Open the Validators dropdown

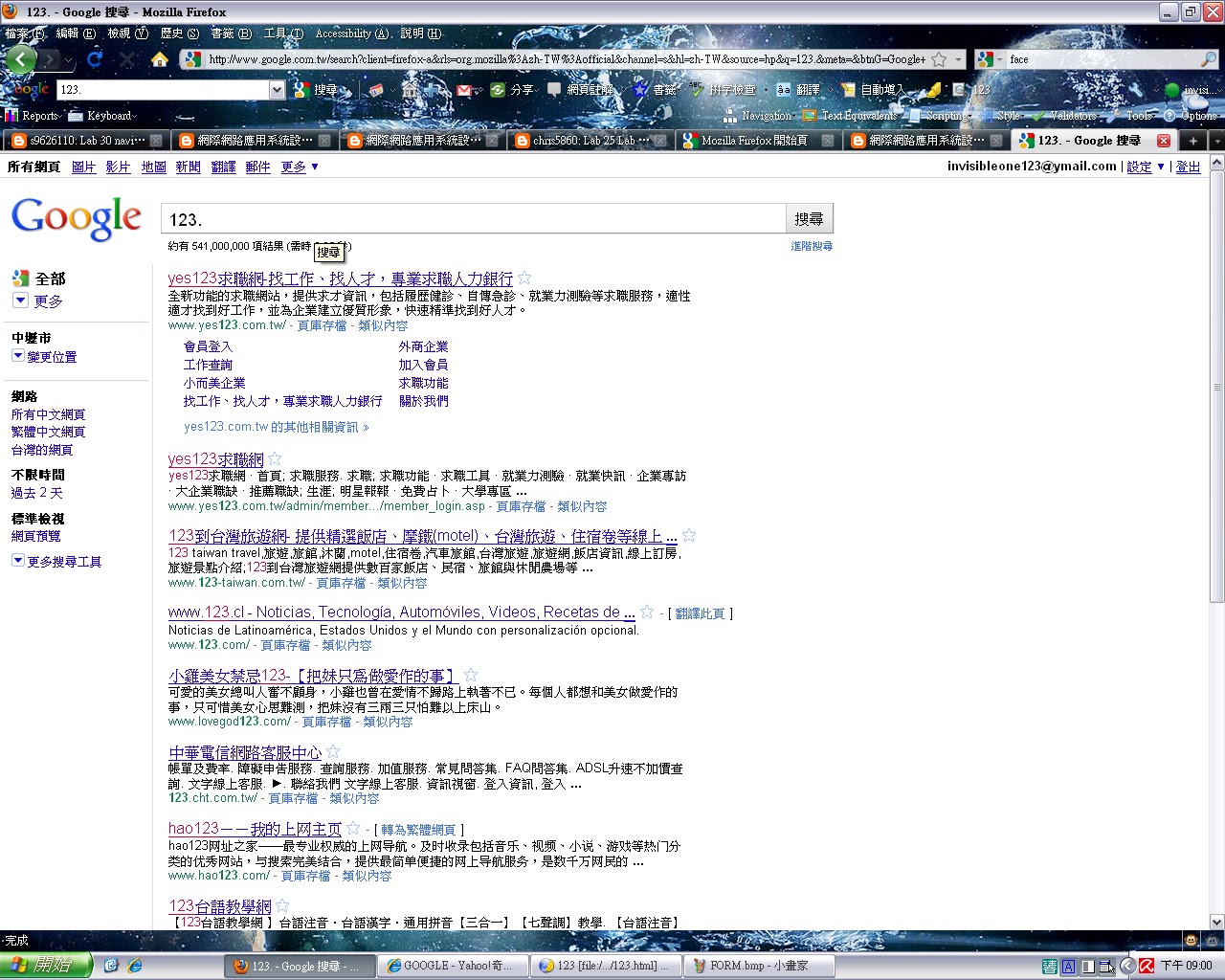tap(1066, 116)
